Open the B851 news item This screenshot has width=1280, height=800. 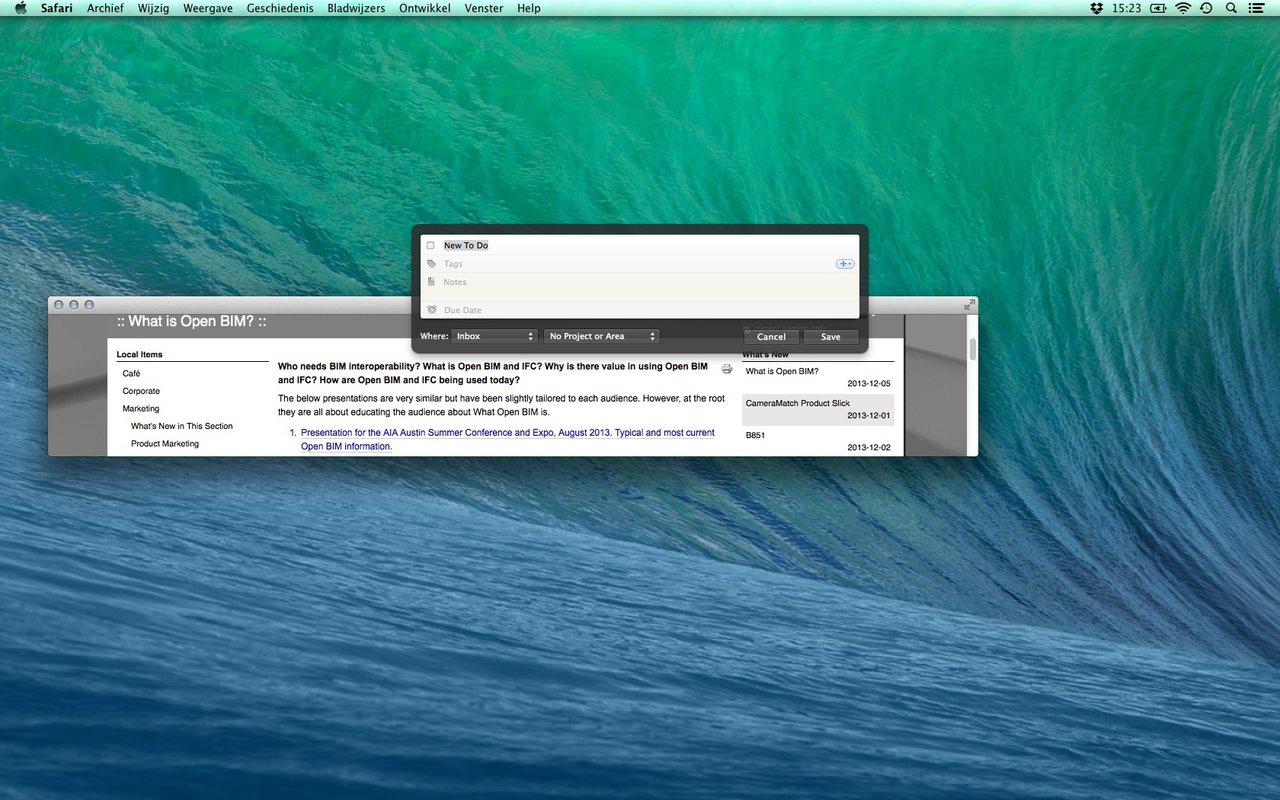click(755, 435)
